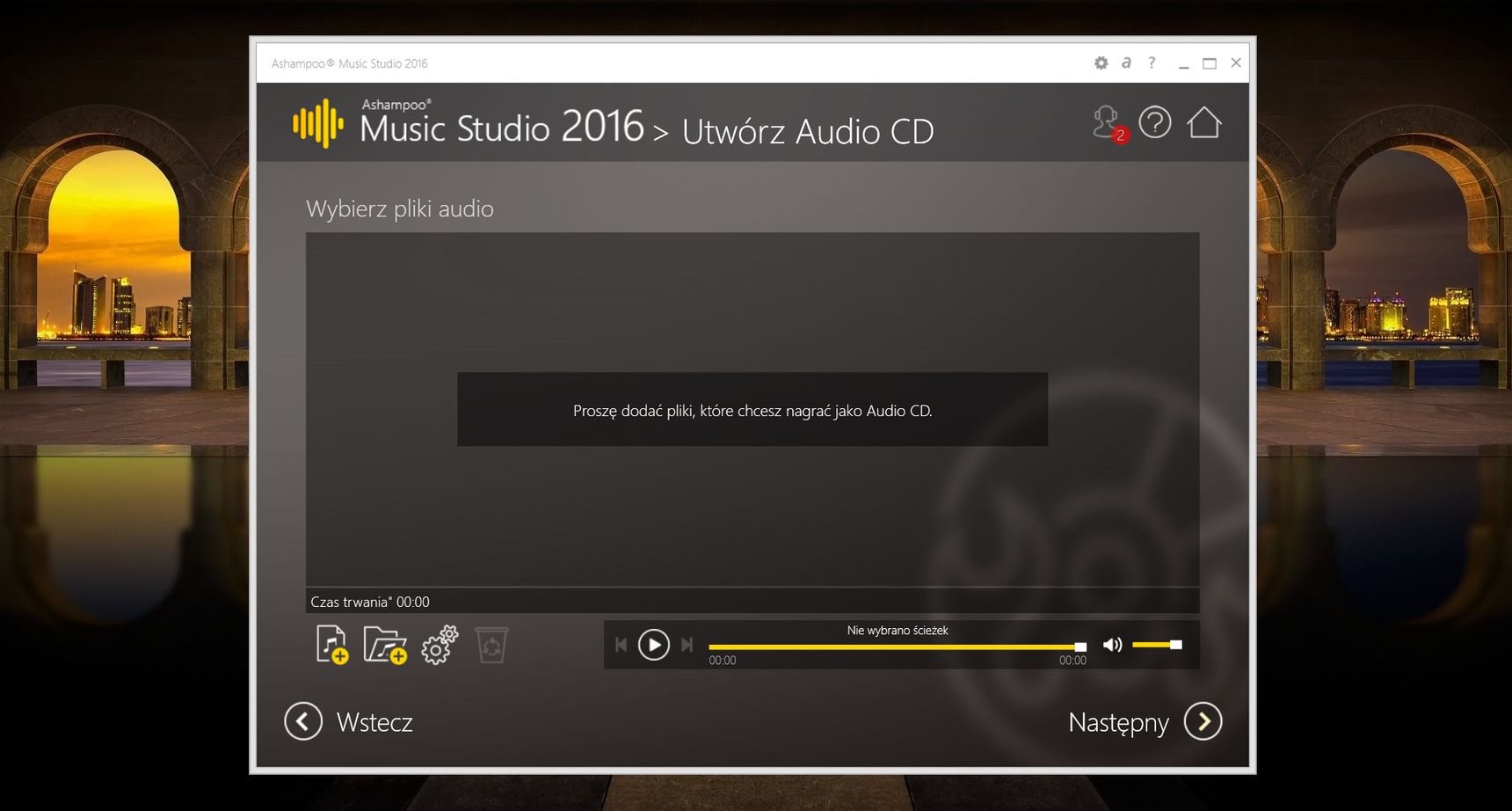Click the Ashampoo Music Studio 2016 logo
Screen dimensions: 1512x811
468,123
